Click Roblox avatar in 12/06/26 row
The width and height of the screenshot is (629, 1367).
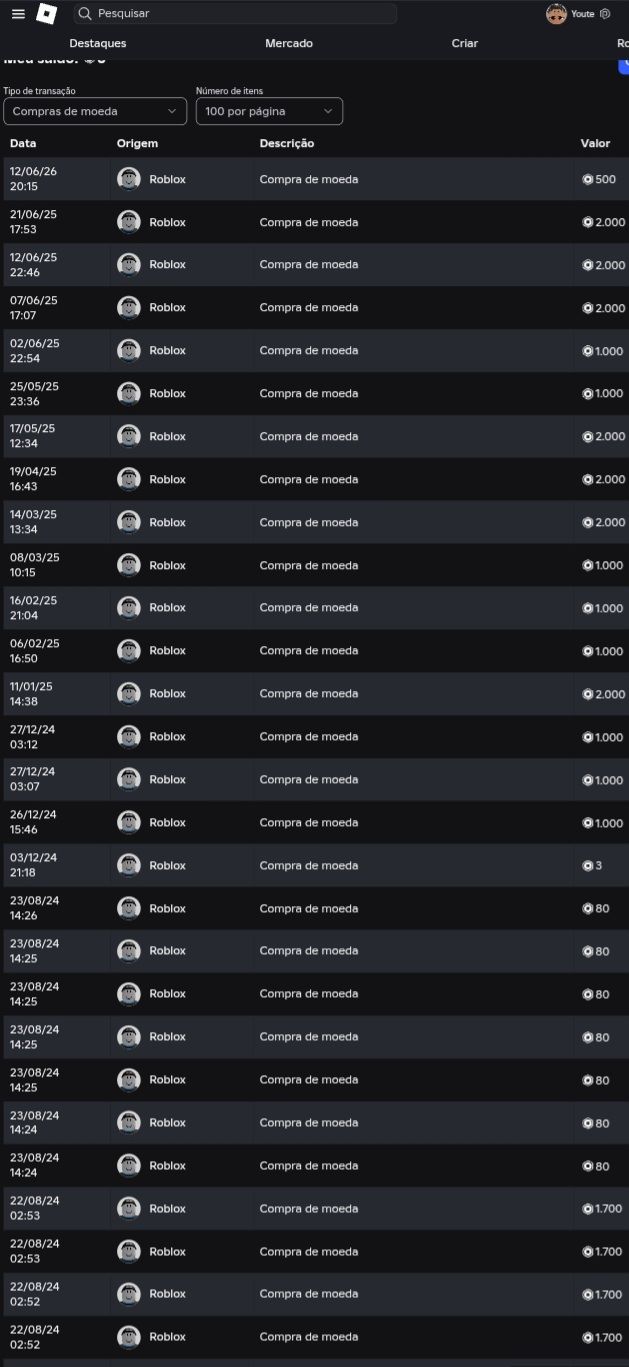[128, 179]
